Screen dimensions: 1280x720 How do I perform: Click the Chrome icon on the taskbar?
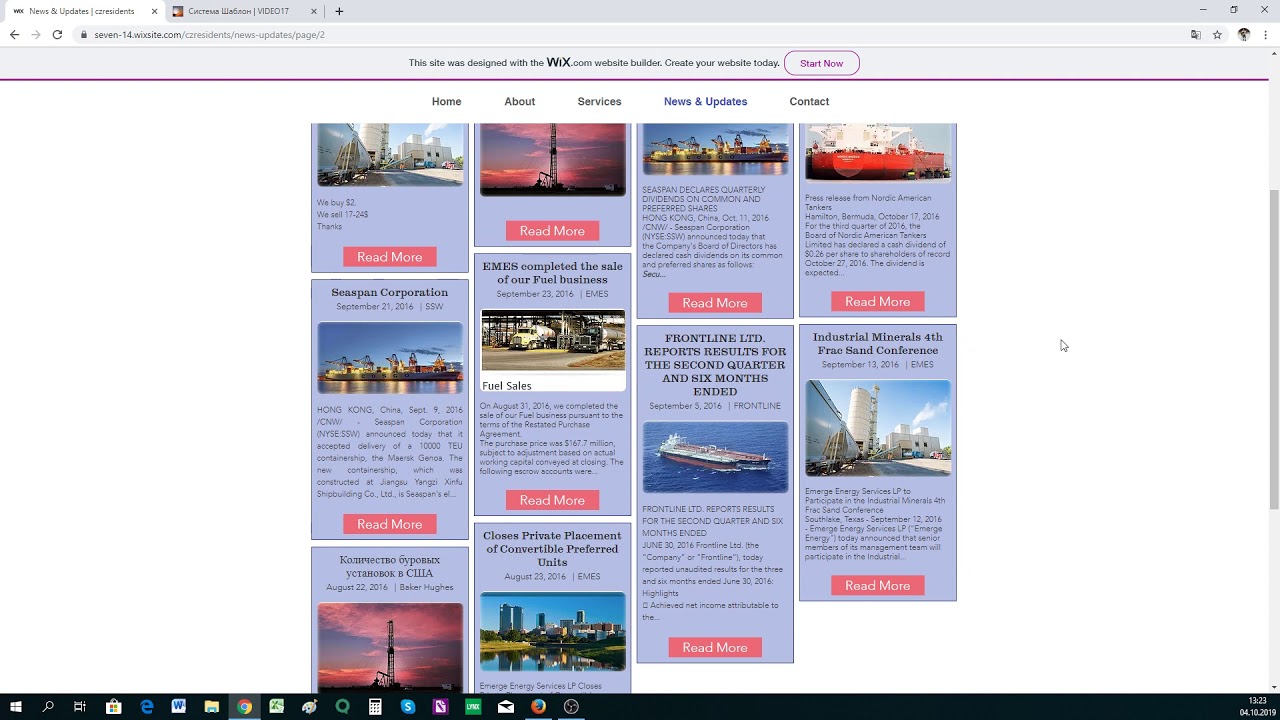(x=244, y=707)
